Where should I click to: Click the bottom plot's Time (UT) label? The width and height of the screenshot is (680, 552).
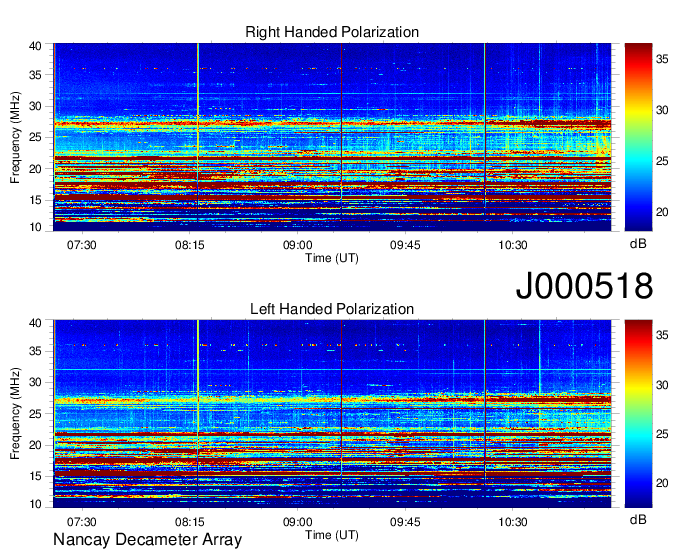click(332, 535)
